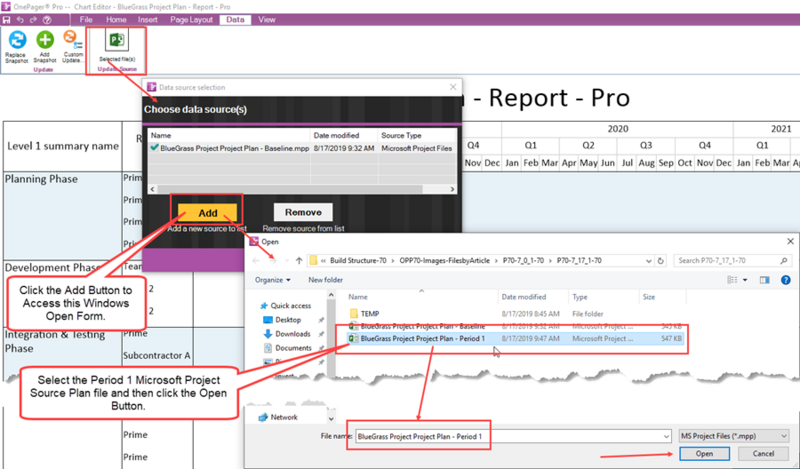Click the blue help icon in Open dialog

(786, 280)
